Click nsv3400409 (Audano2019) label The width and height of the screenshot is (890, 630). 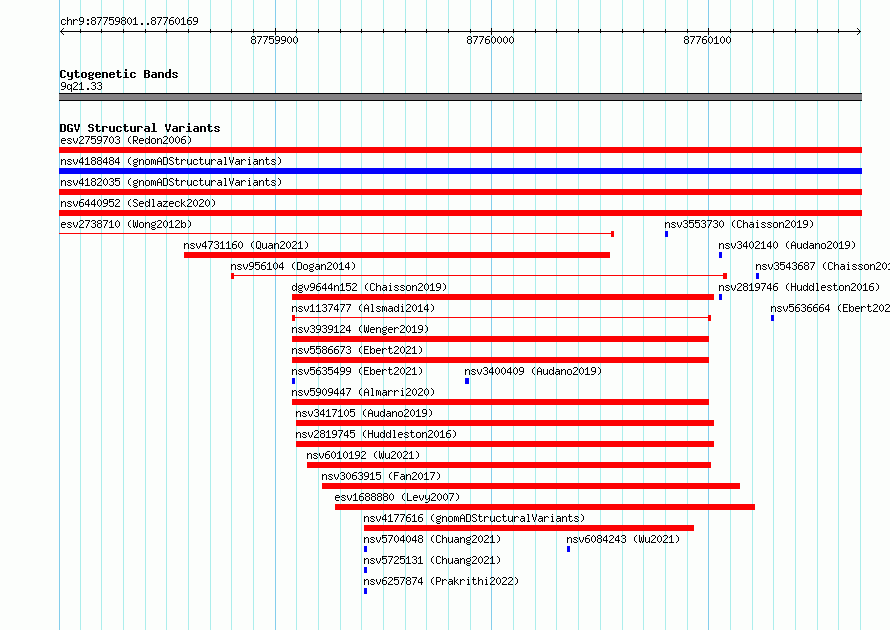point(533,371)
